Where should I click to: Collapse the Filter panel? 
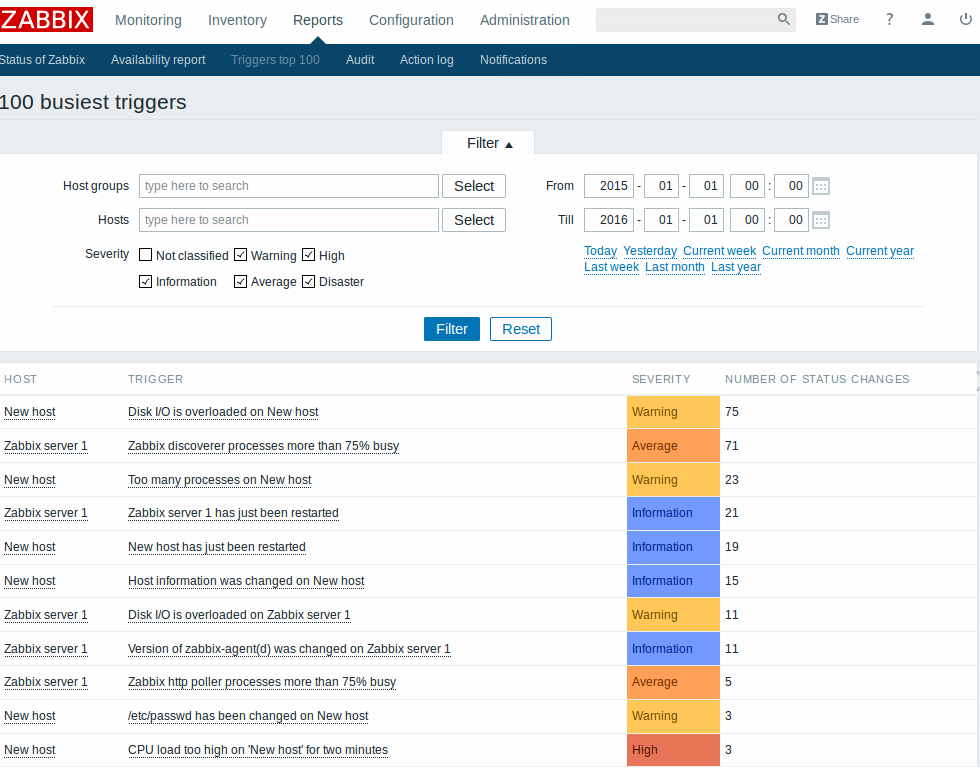point(488,143)
